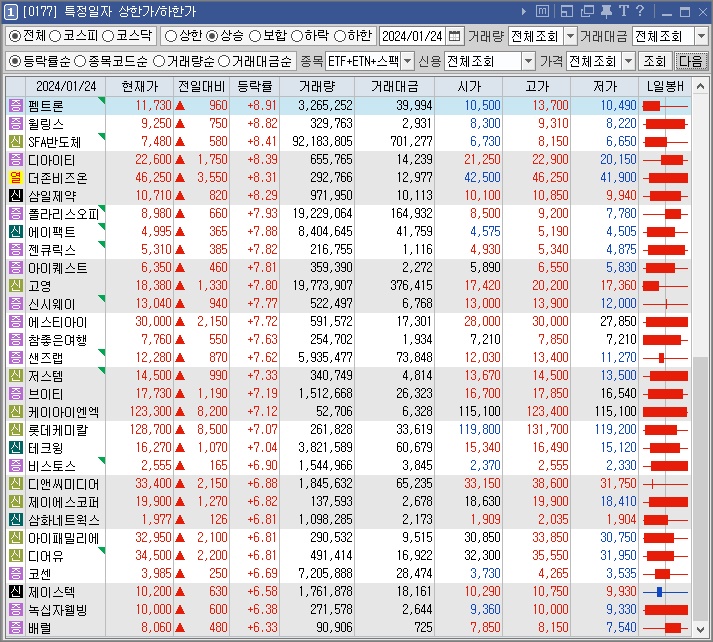
Task: Select the 폴라리스오피 stock row name
Action: tap(63, 214)
